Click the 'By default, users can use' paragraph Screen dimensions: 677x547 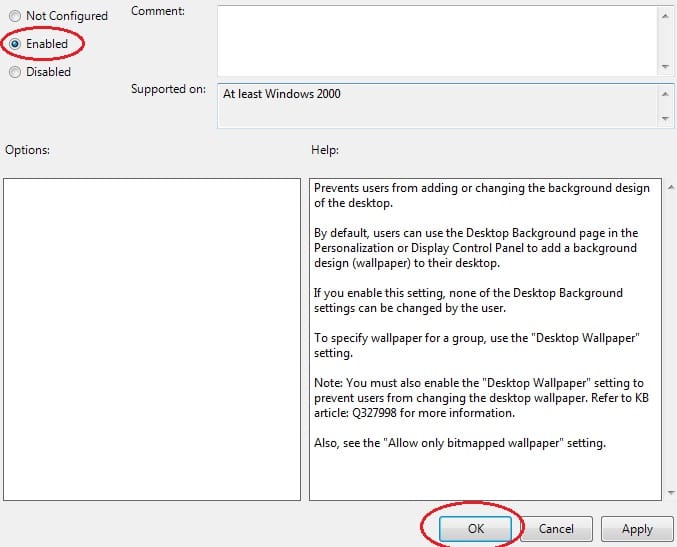[476, 248]
